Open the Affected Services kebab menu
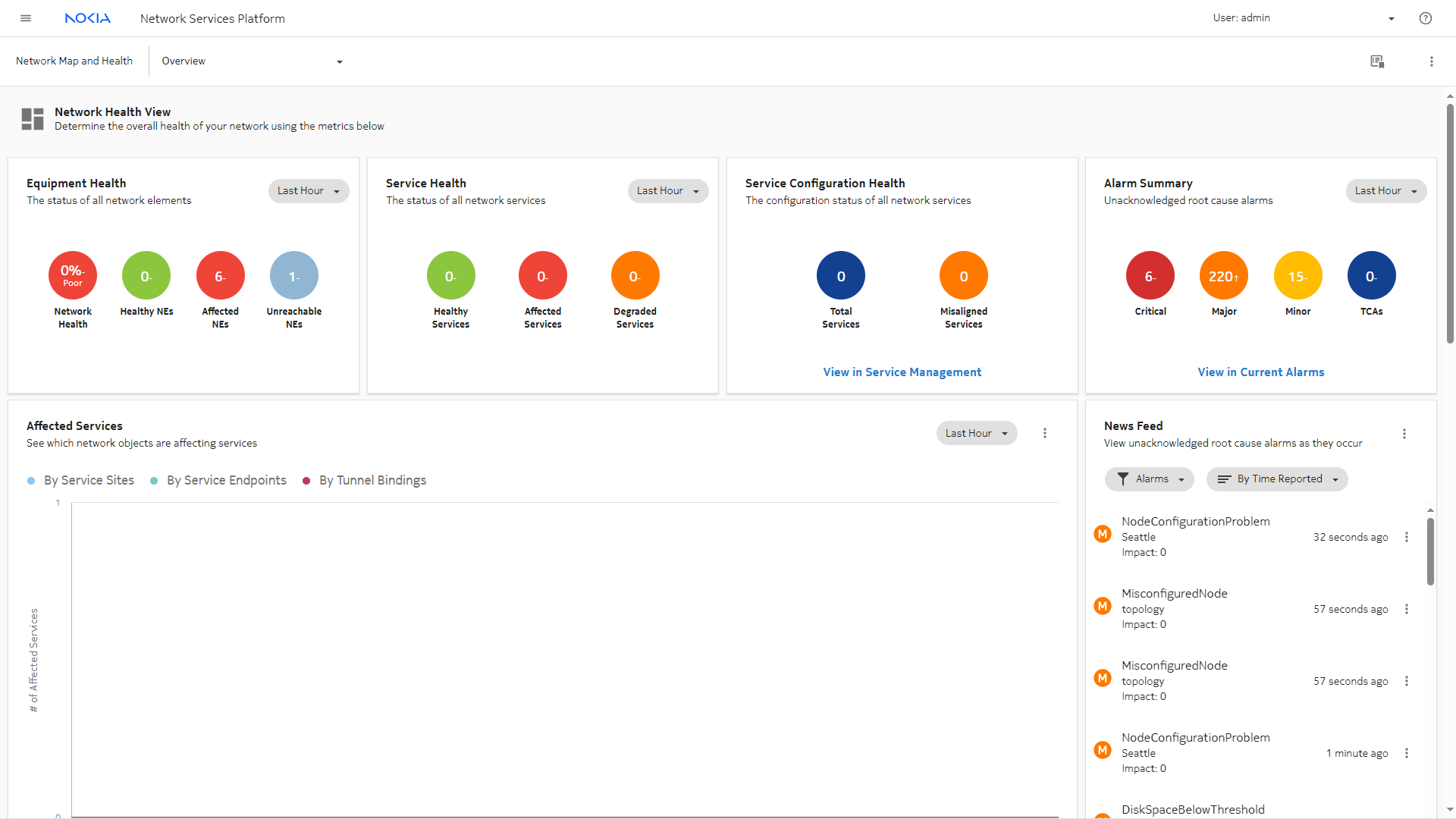 pos(1045,434)
